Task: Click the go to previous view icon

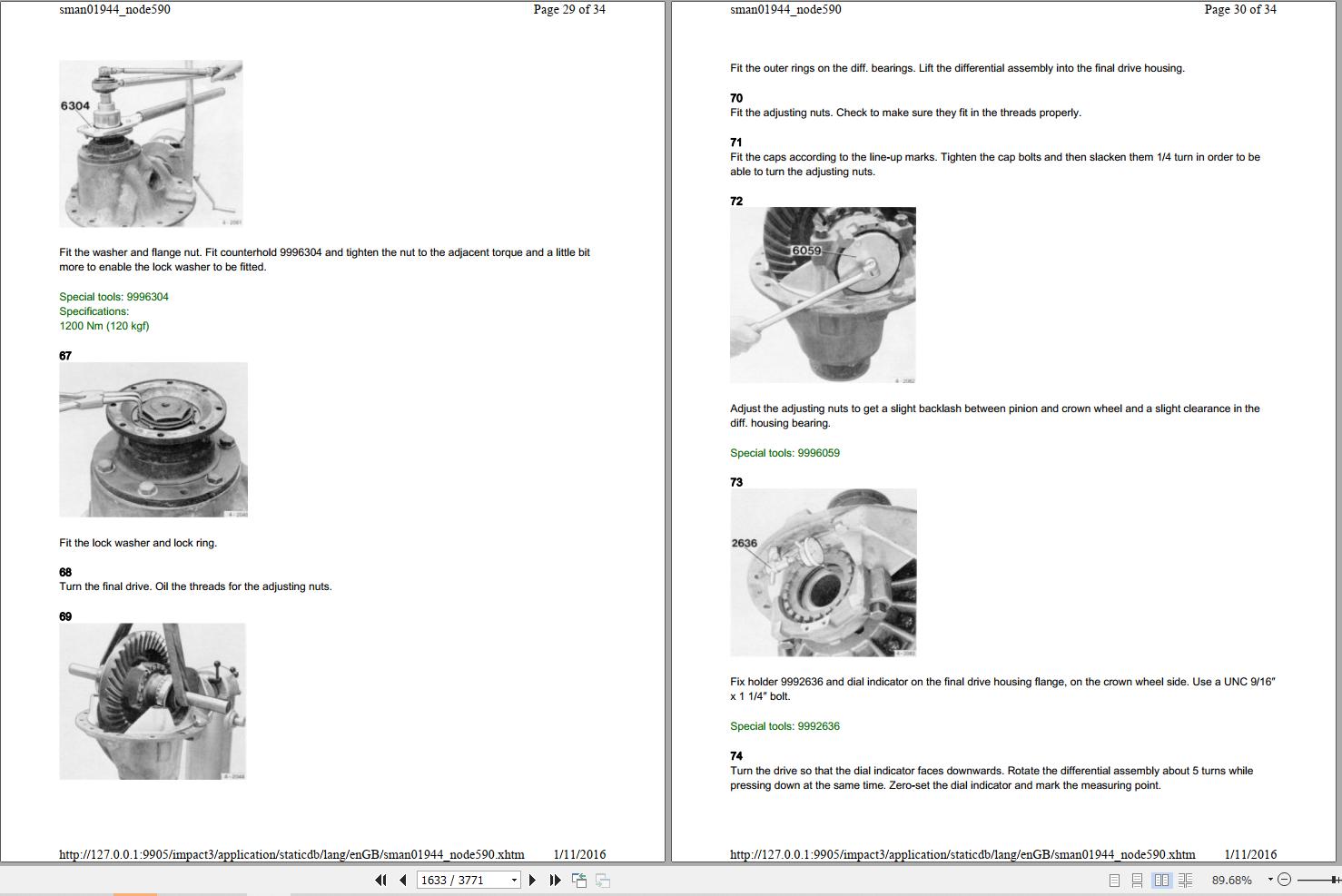Action: [578, 880]
